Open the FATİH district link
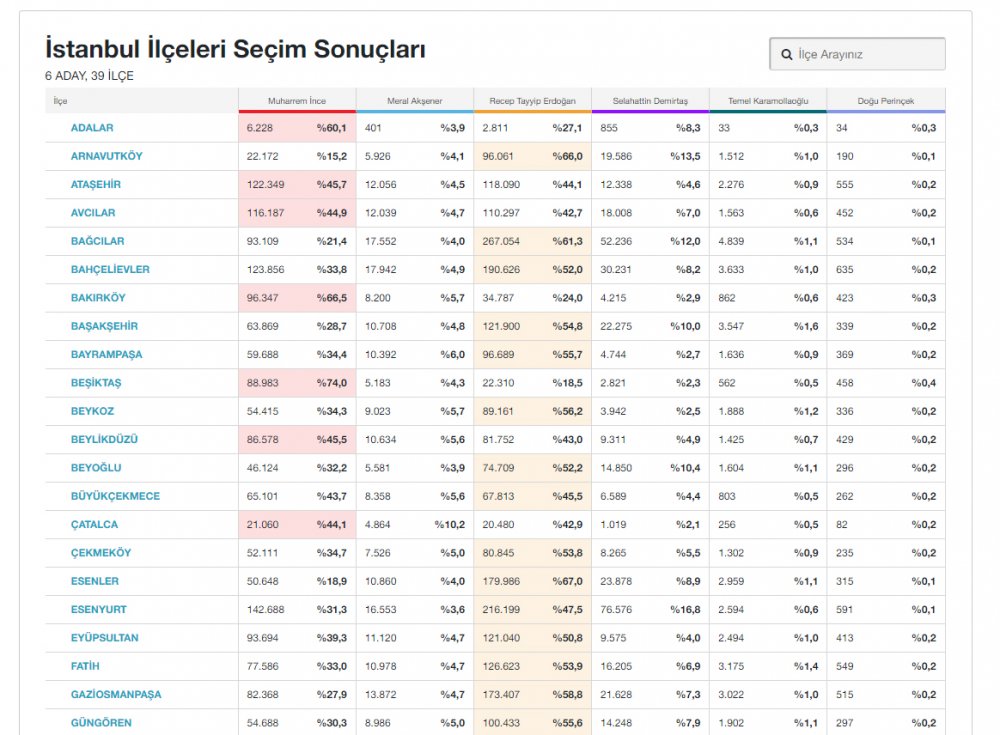Viewport: 1000px width, 735px height. (x=85, y=666)
